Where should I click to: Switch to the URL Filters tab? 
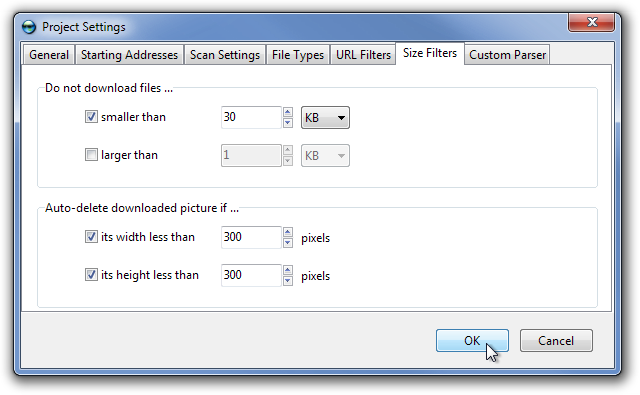363,55
